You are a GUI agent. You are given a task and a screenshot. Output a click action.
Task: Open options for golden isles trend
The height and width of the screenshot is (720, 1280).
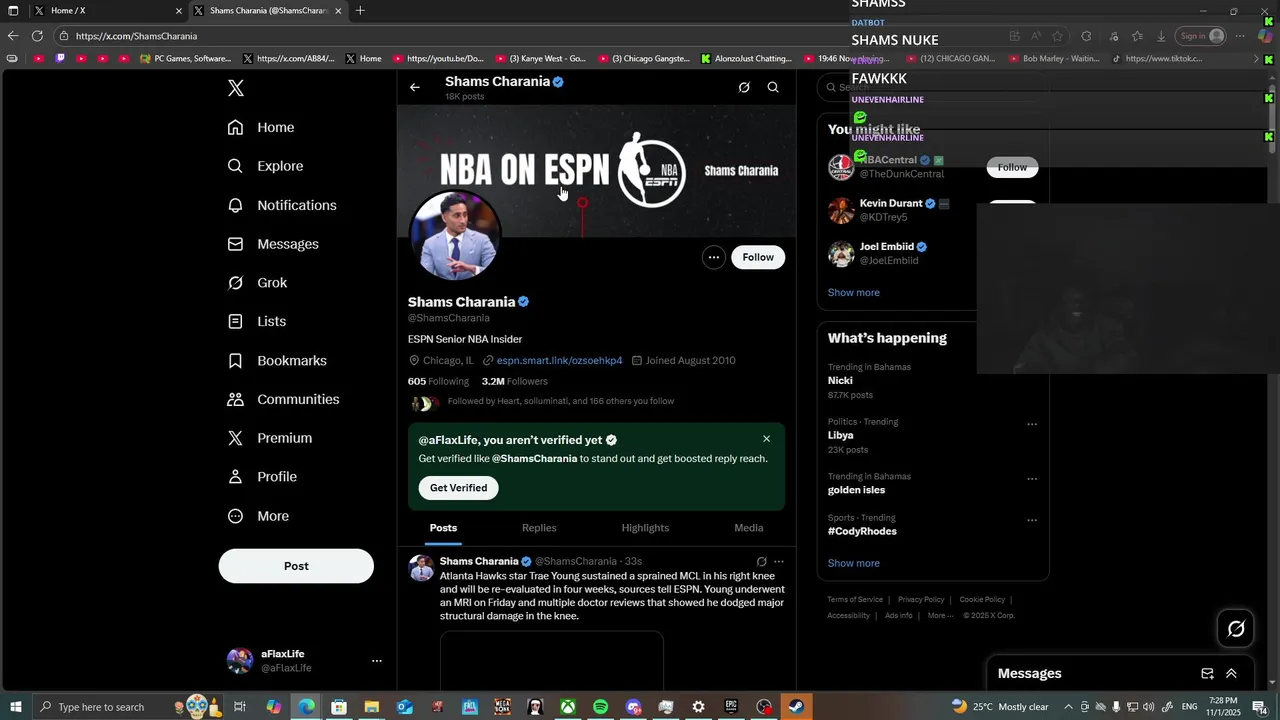pos(1032,479)
